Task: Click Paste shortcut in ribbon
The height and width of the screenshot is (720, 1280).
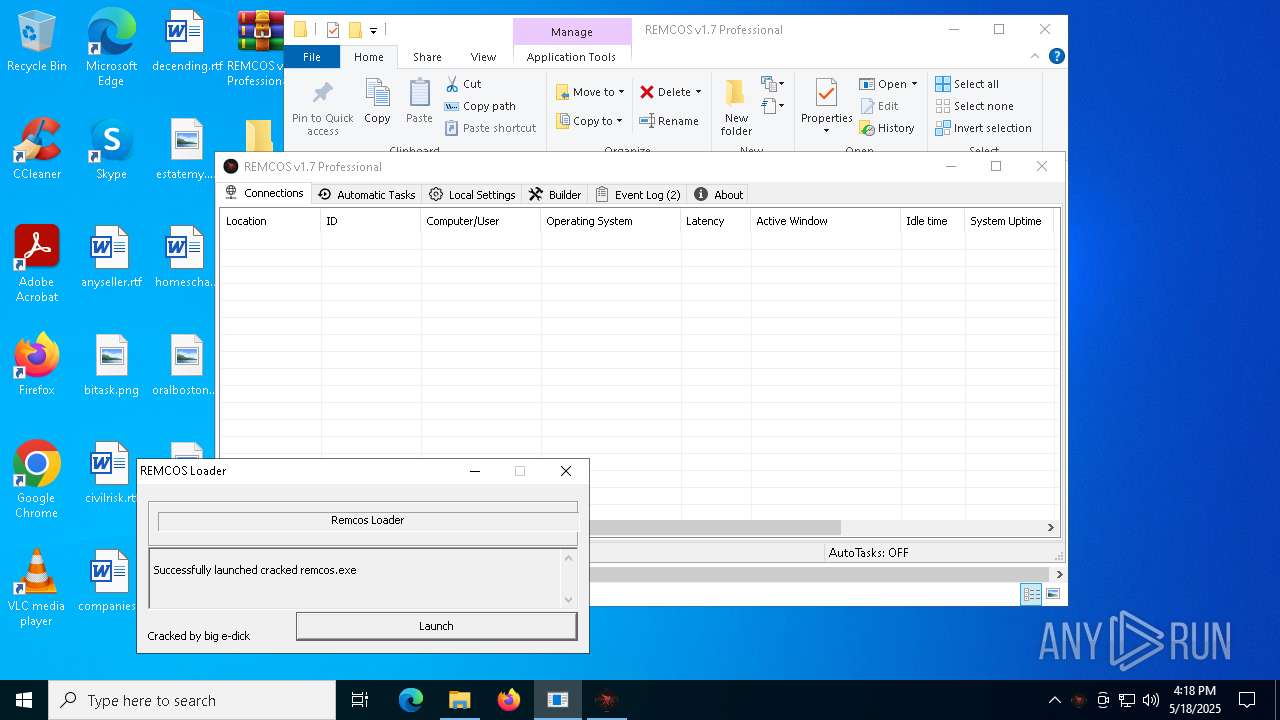Action: point(491,128)
